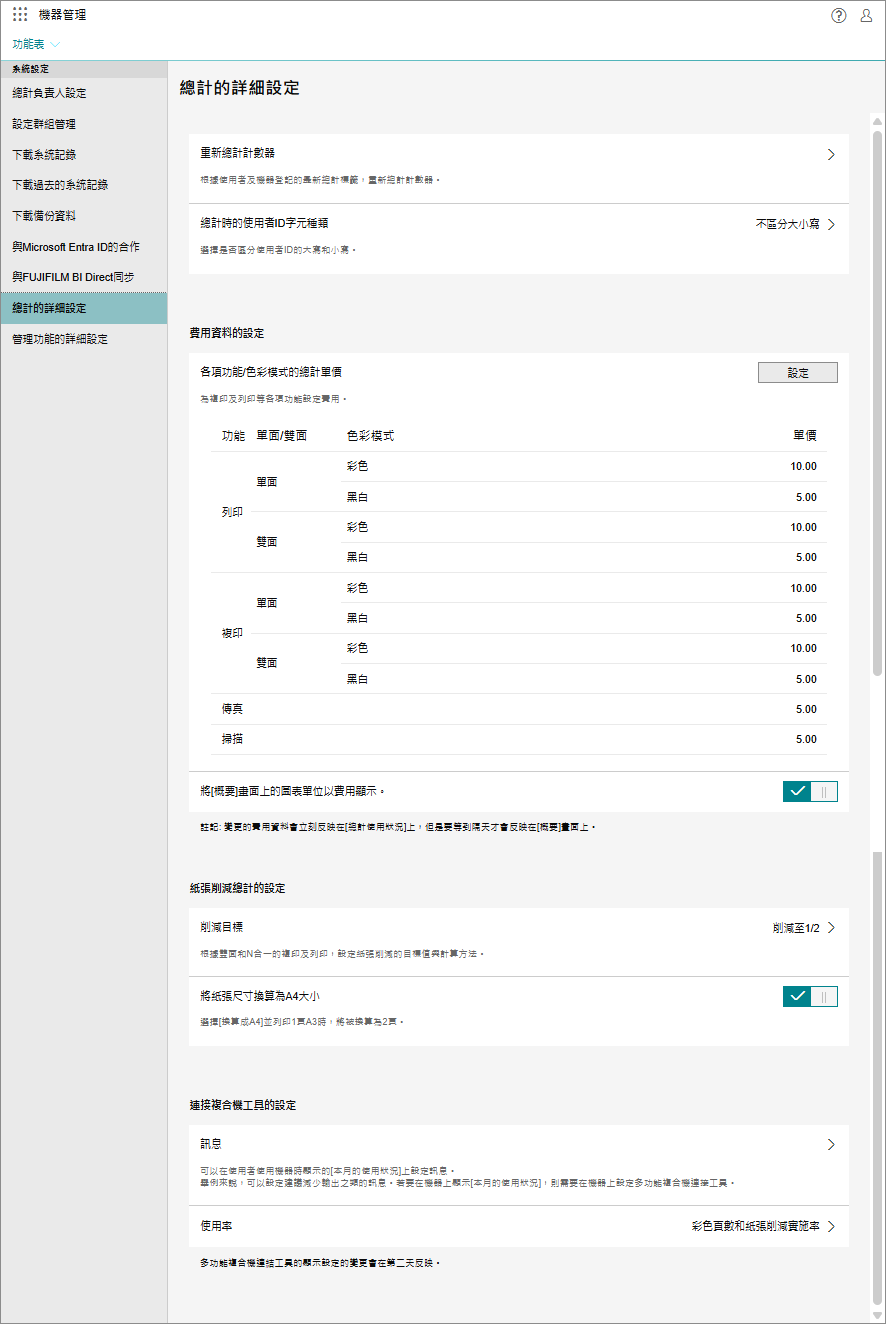Open the app launcher grid icon
Viewport: 886px width, 1324px height.
[x=20, y=15]
